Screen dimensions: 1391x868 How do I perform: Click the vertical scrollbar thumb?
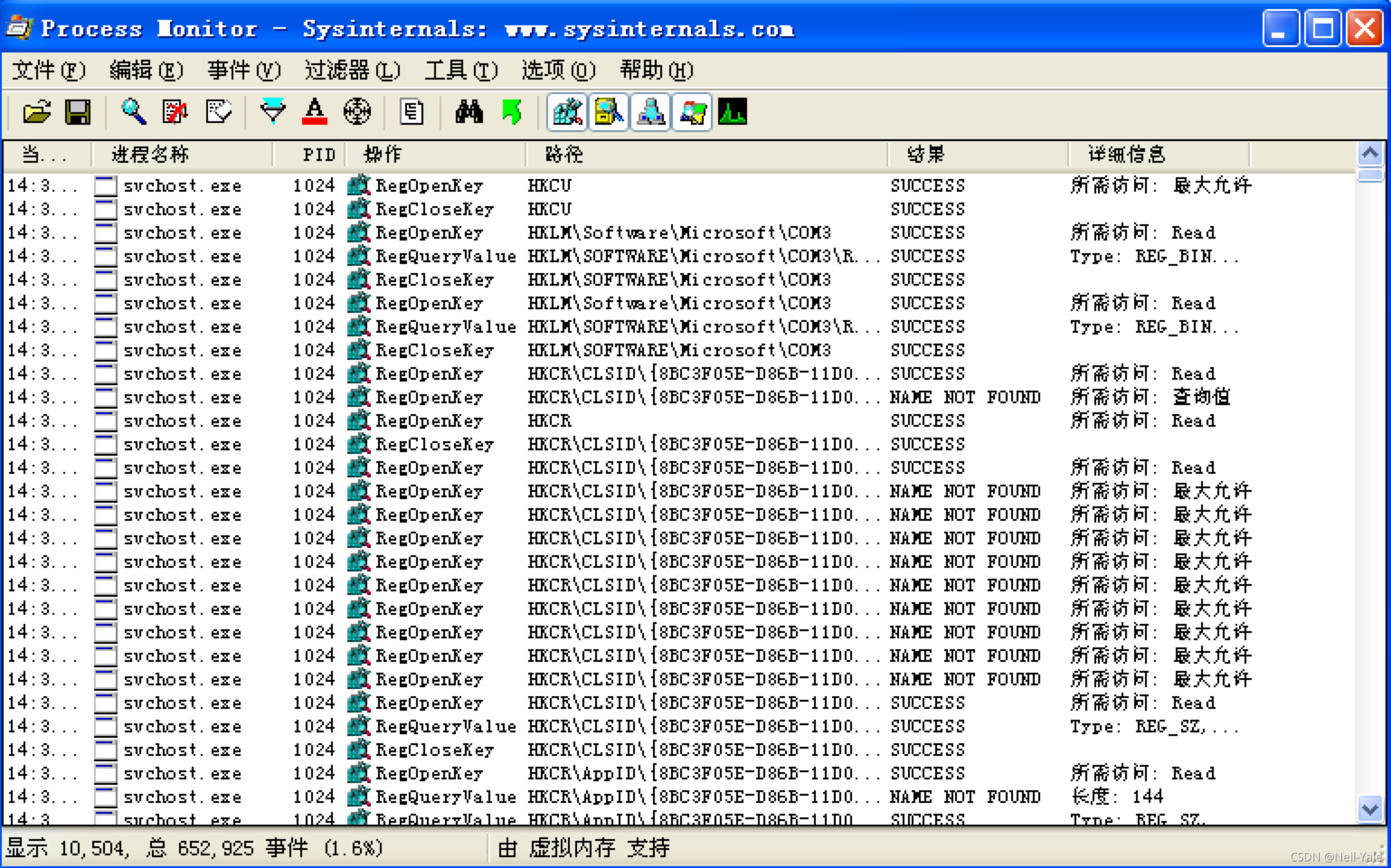1370,175
